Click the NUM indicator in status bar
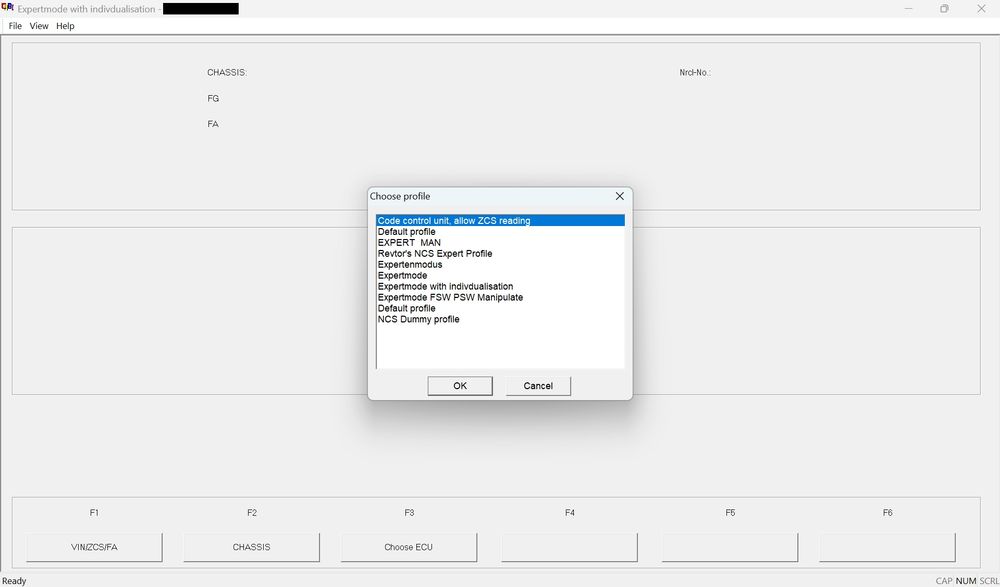The height and width of the screenshot is (587, 1000). coord(966,581)
